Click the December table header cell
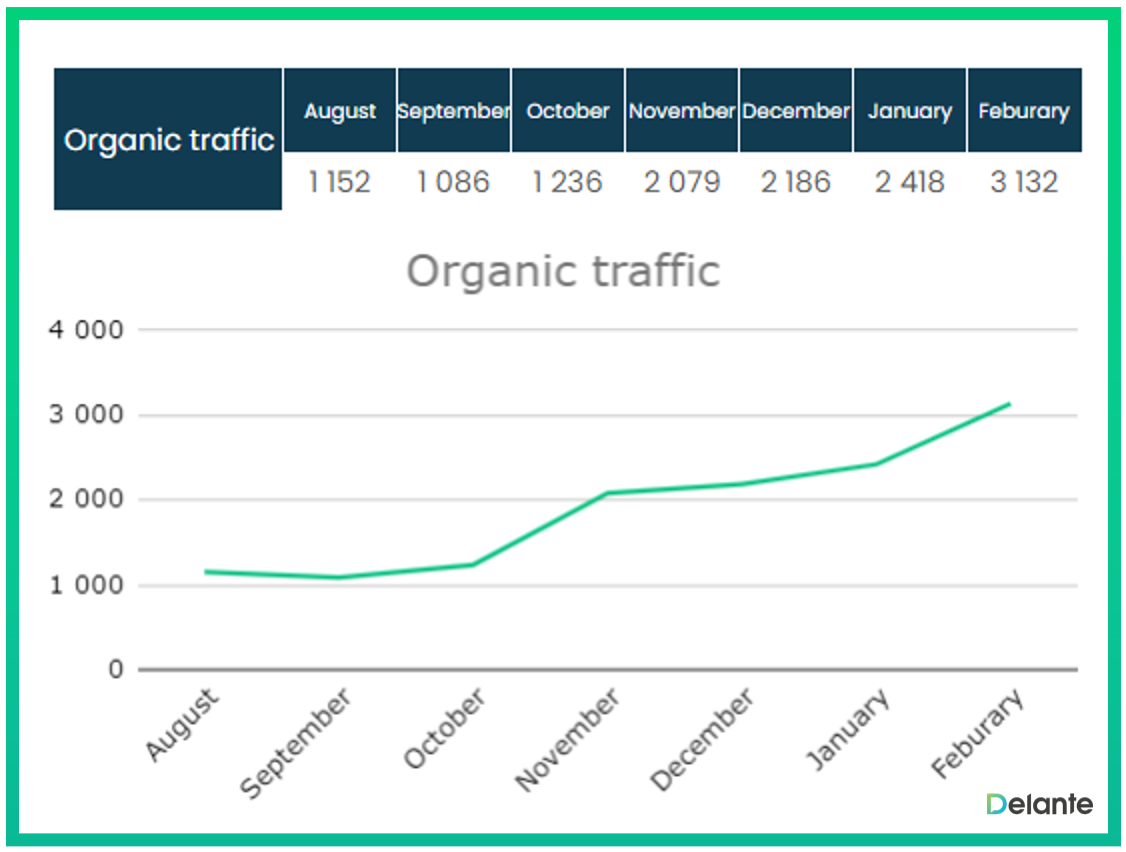The width and height of the screenshot is (1126, 852). [x=796, y=111]
